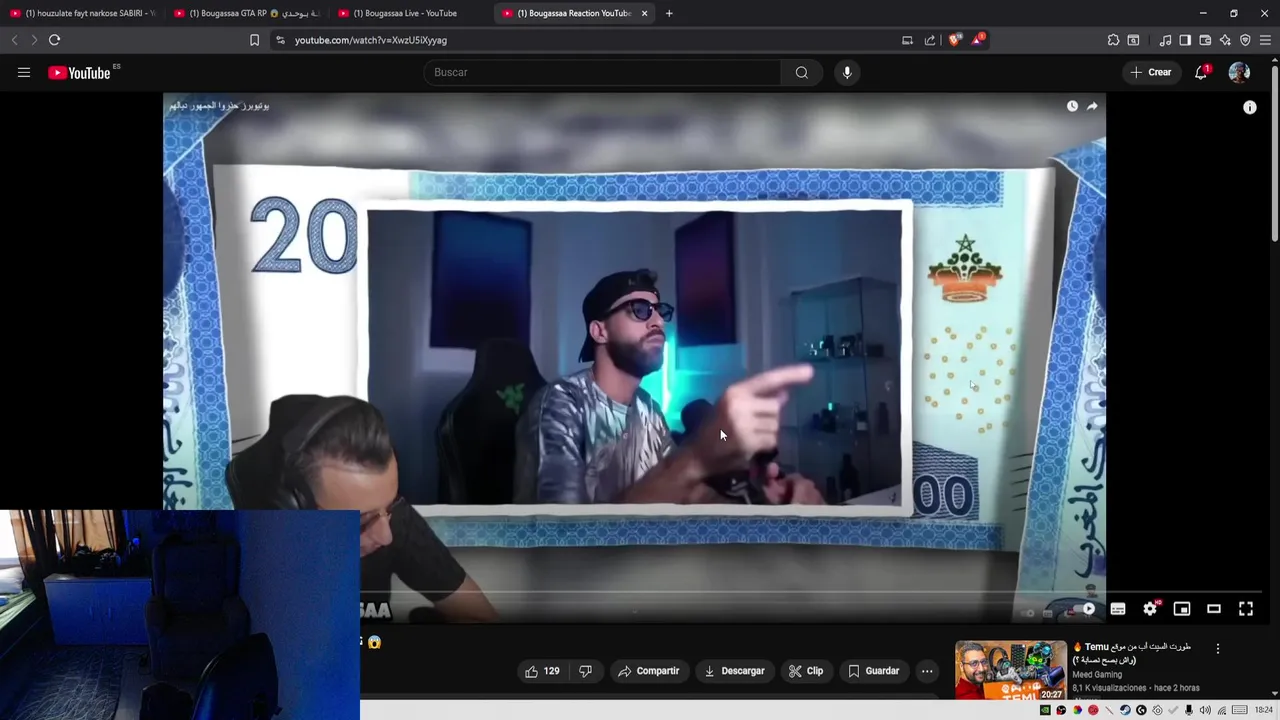Click the Crear button

[x=1151, y=72]
